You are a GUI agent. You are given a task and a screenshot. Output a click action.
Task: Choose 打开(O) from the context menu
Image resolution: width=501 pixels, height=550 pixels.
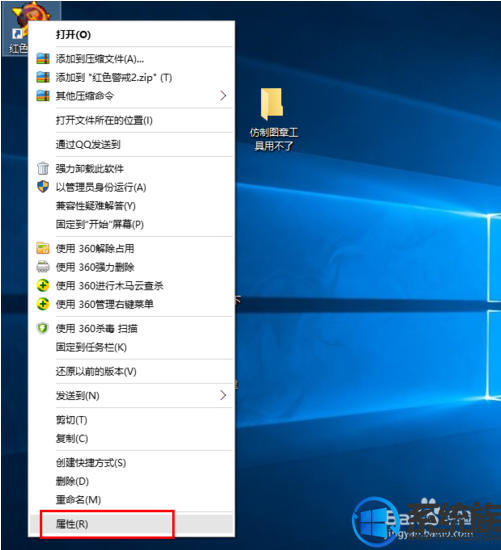click(131, 34)
